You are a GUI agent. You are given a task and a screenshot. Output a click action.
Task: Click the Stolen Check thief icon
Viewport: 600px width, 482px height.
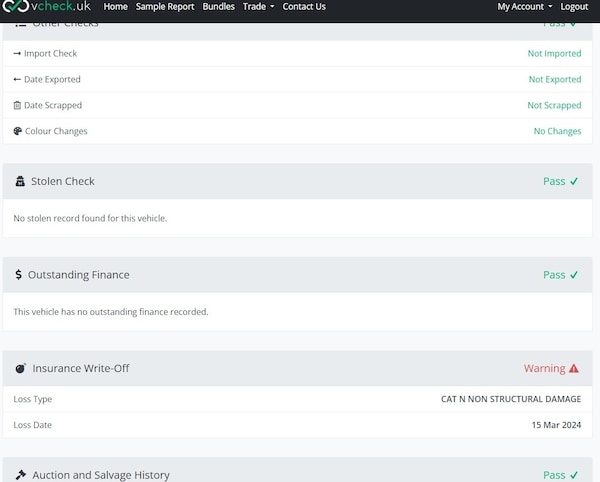coord(20,181)
